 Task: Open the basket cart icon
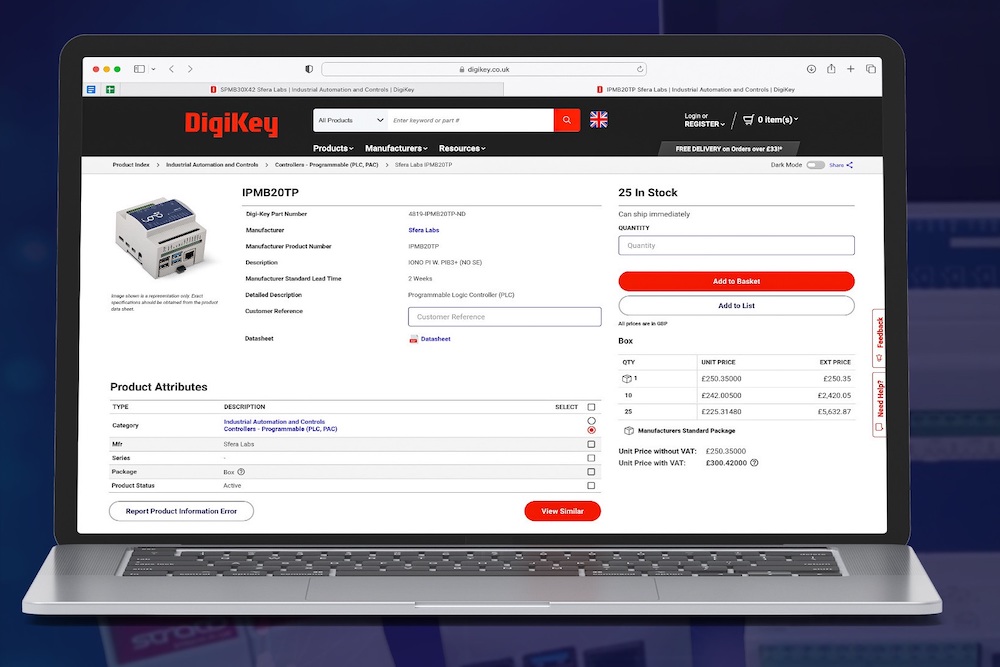tap(749, 119)
